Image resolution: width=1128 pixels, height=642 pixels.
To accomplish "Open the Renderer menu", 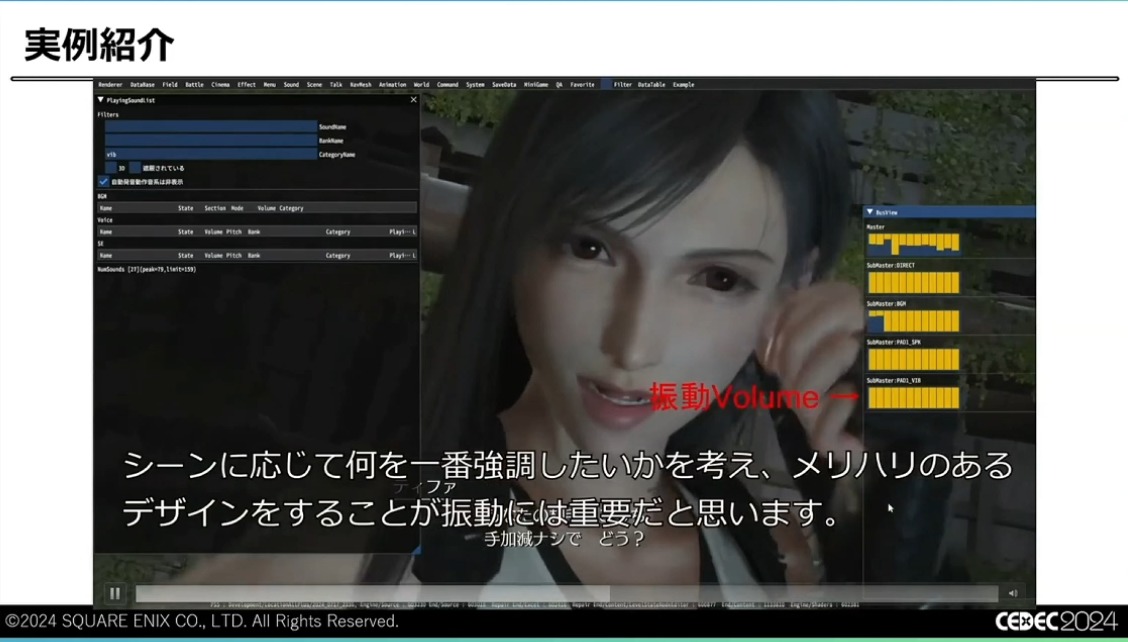I will (x=110, y=85).
